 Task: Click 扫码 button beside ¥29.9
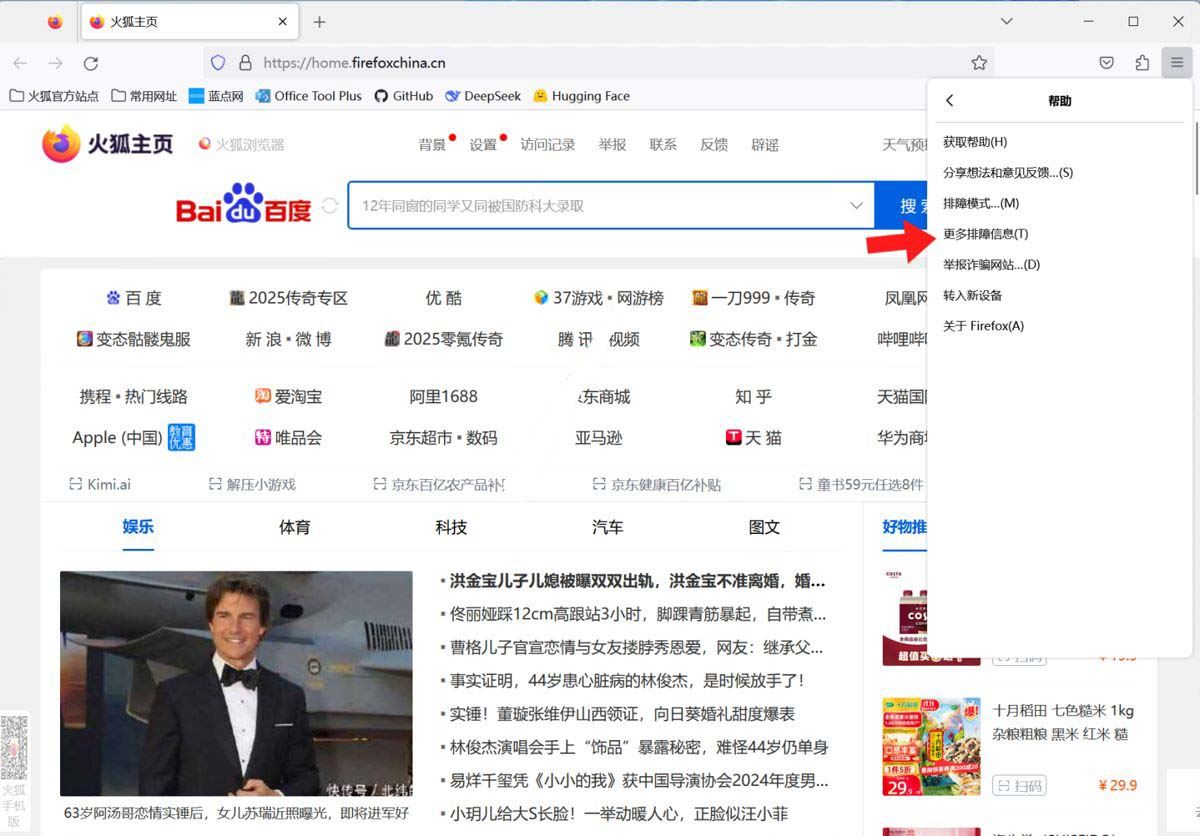pos(1018,785)
